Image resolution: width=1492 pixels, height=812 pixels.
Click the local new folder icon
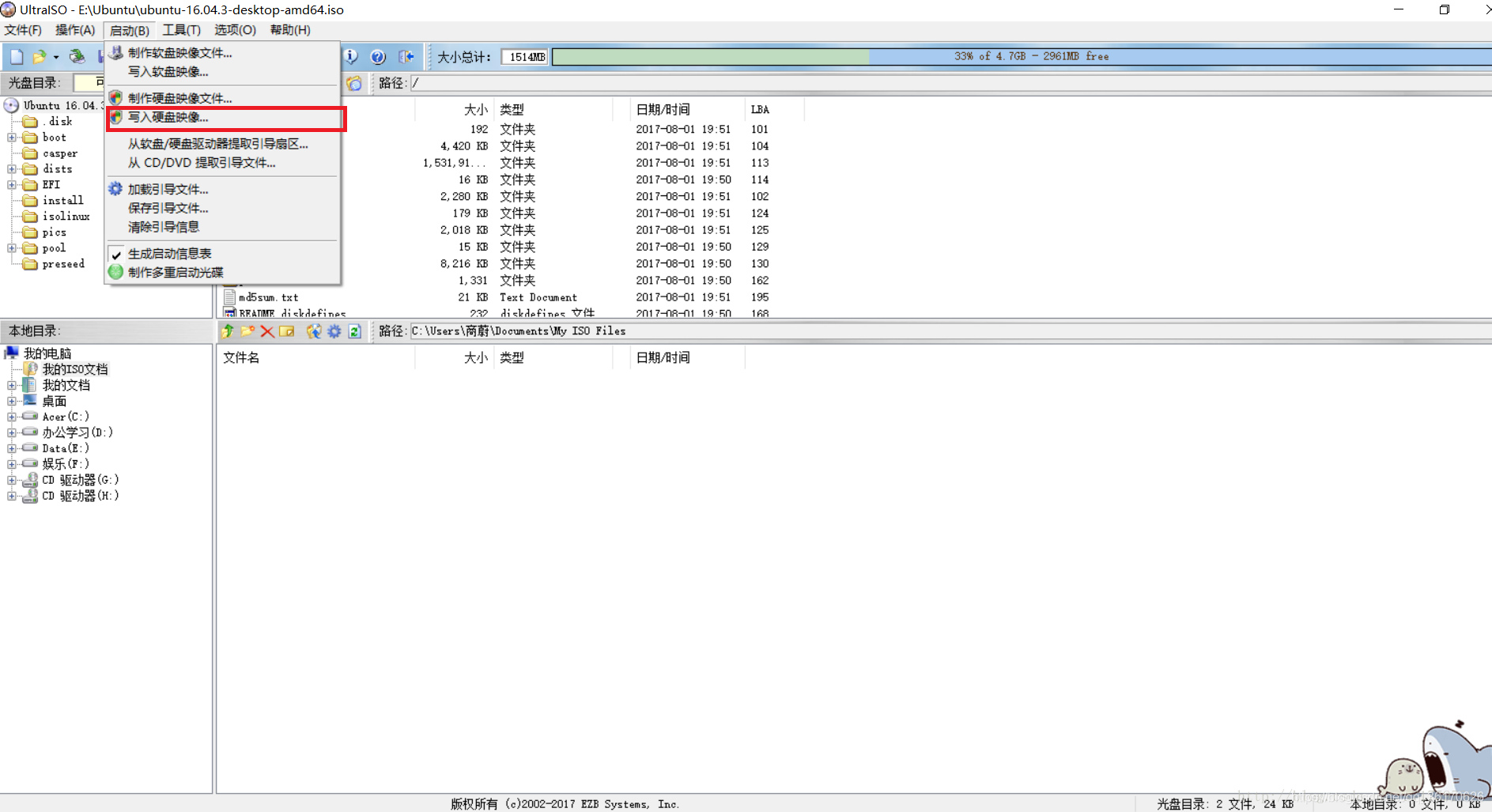point(247,331)
